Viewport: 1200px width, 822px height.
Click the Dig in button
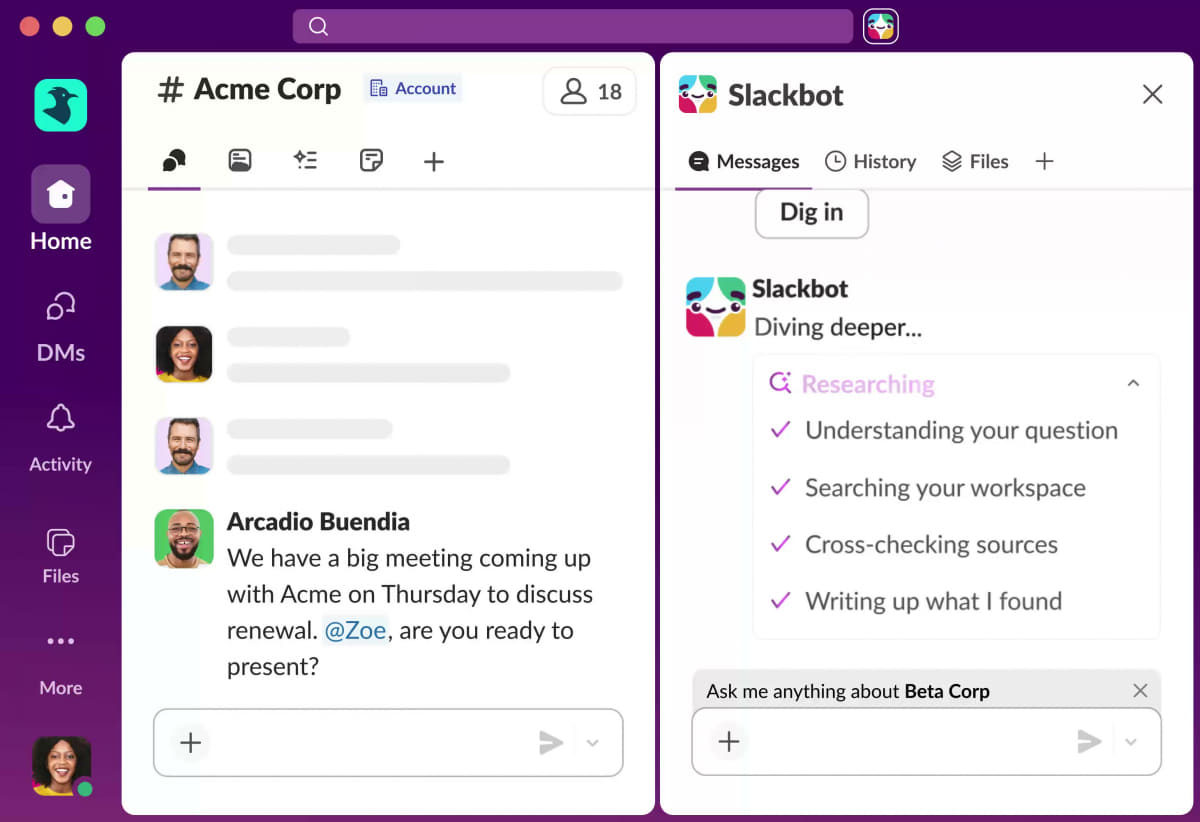pos(811,213)
